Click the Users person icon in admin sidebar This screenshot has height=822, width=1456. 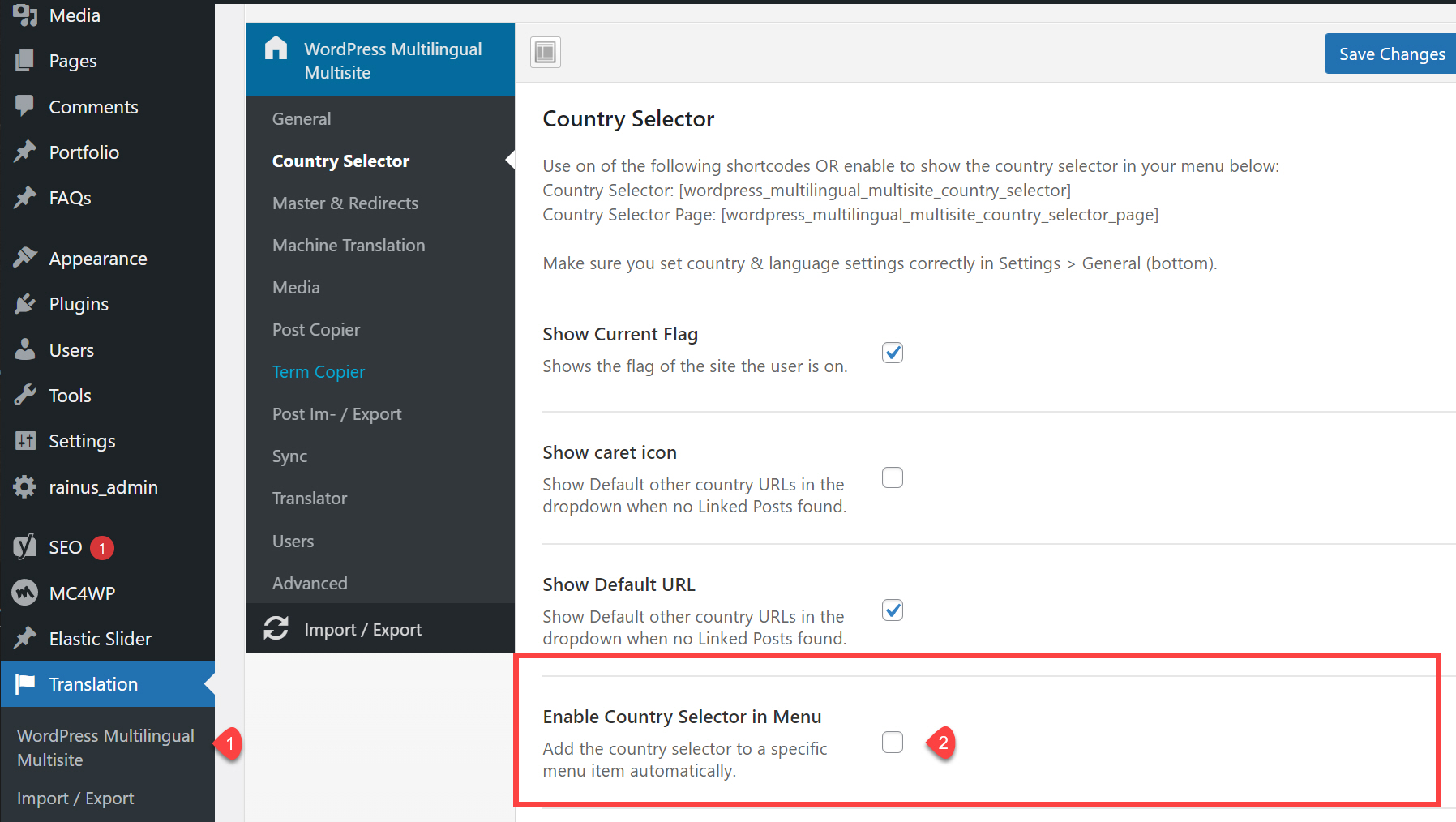(25, 349)
